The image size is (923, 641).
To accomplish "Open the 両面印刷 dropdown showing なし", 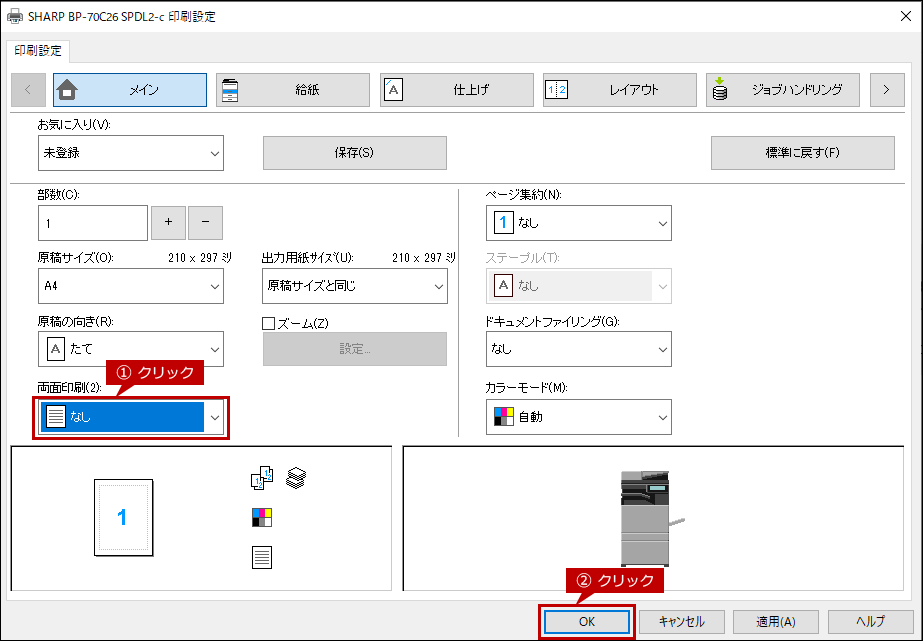I will pyautogui.click(x=131, y=417).
